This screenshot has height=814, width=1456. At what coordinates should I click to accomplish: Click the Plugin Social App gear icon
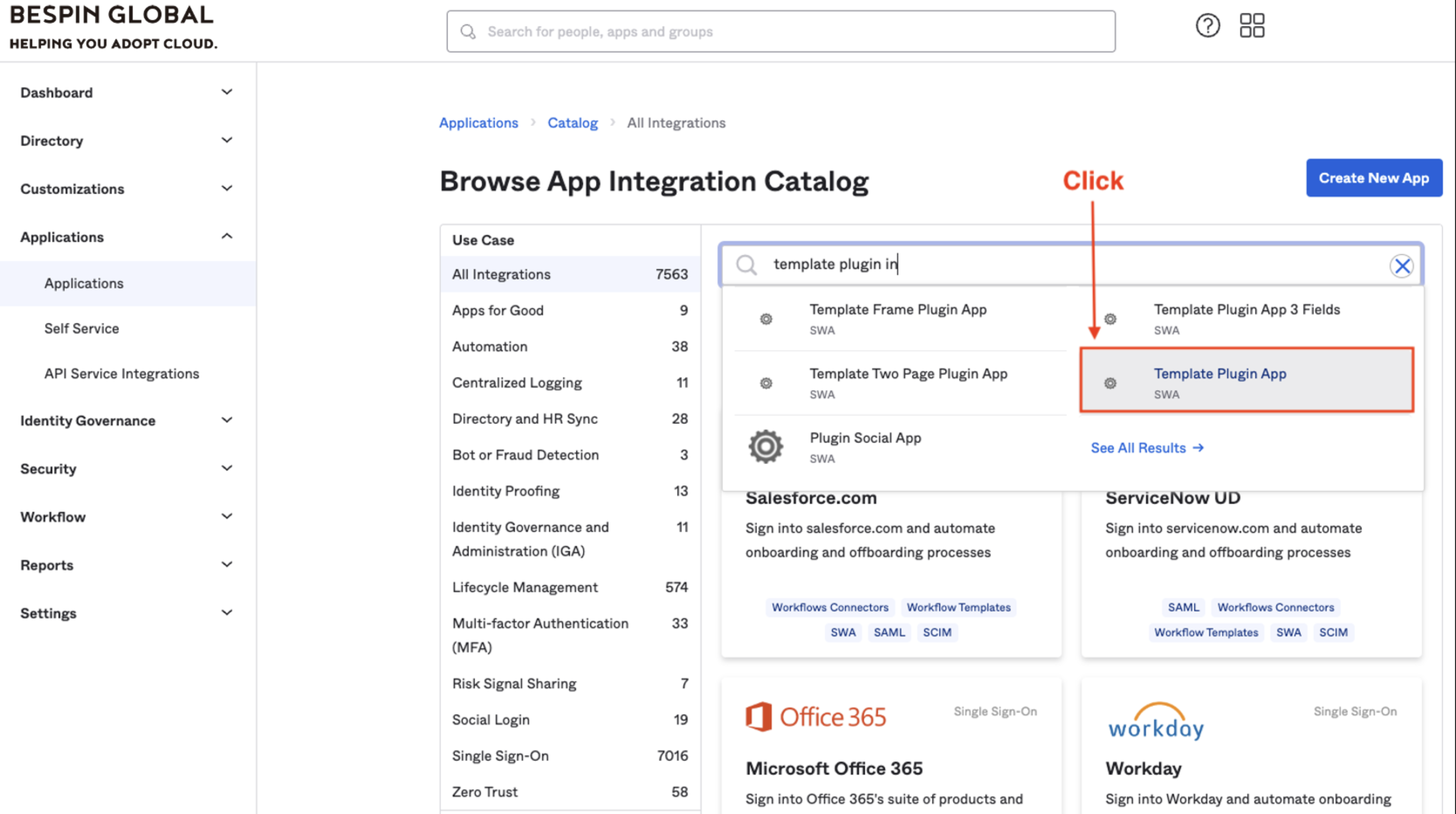click(x=765, y=447)
